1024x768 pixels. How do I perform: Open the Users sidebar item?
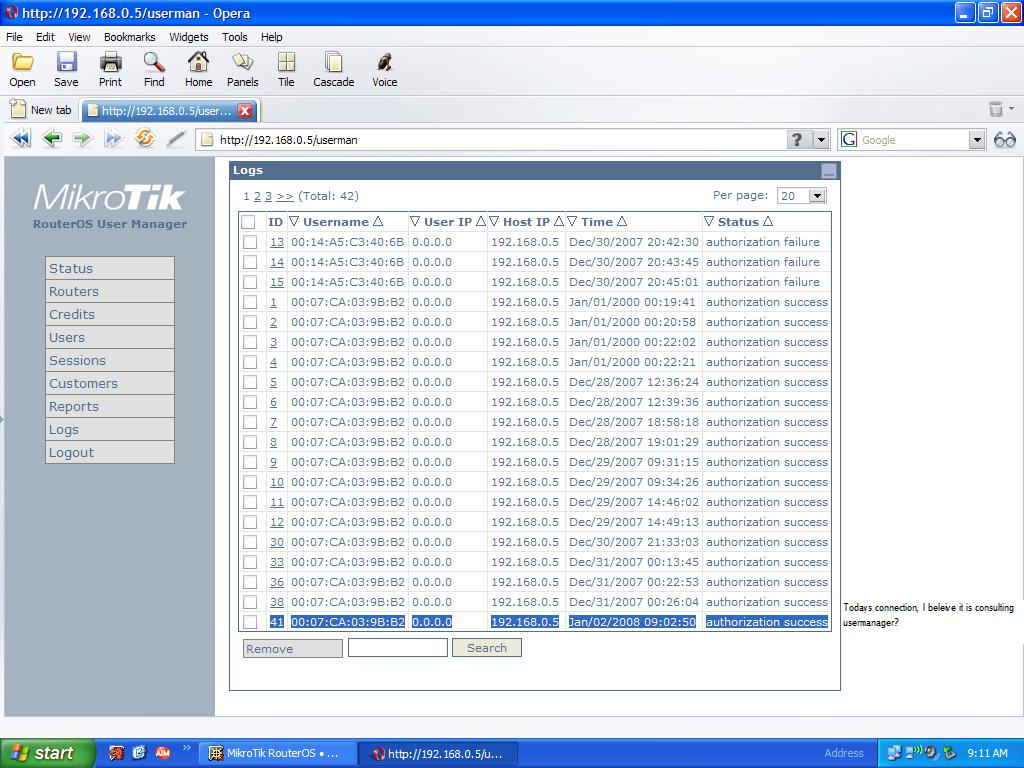[110, 338]
